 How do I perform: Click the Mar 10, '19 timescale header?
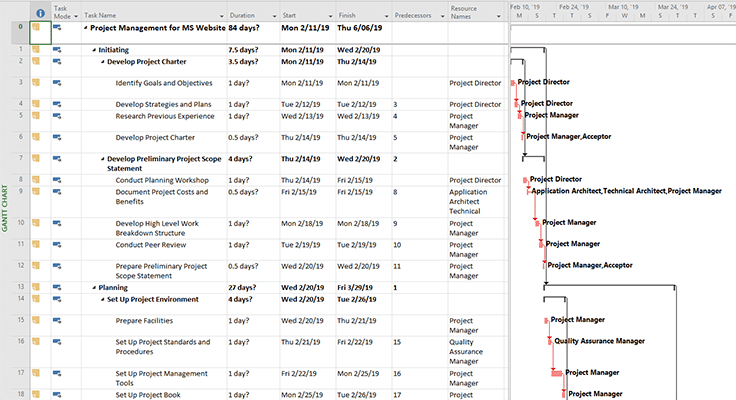623,7
